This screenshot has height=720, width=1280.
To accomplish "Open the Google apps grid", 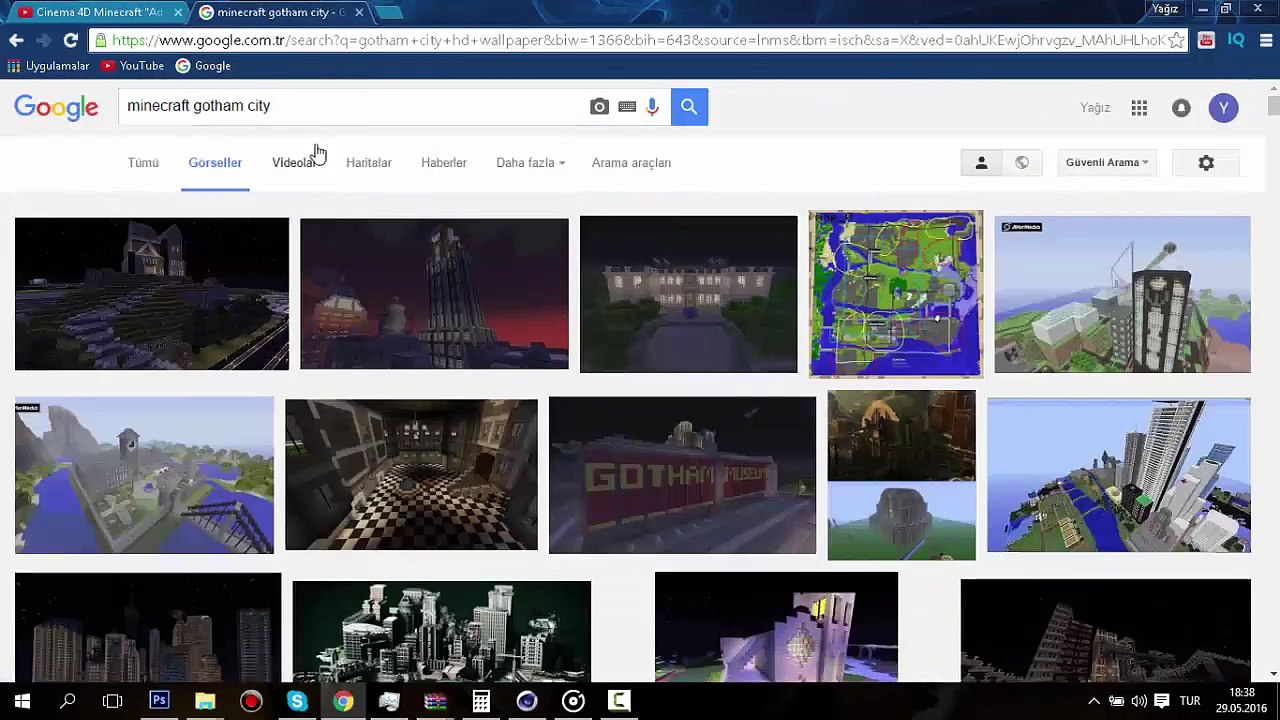I will [1139, 108].
